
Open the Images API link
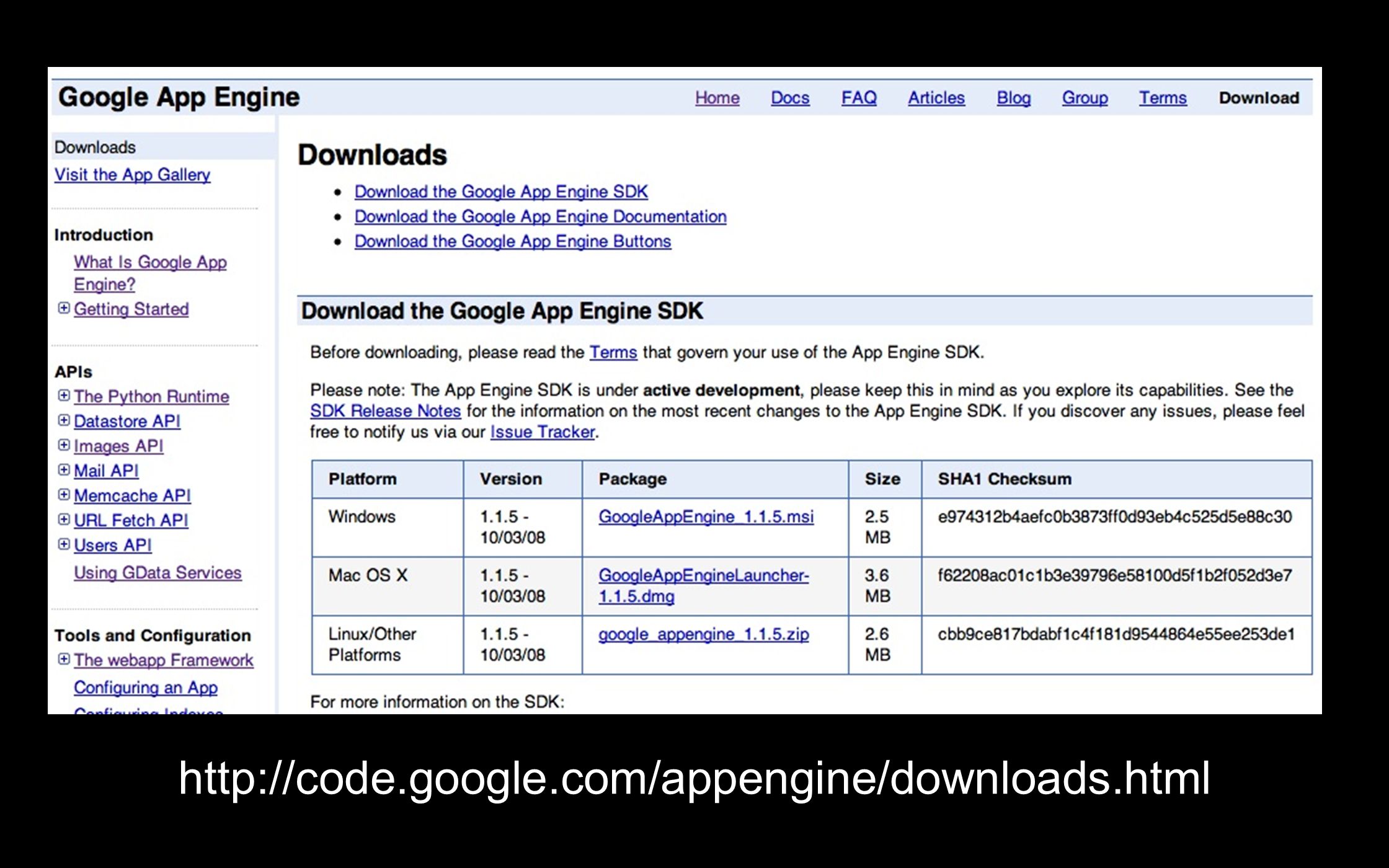pyautogui.click(x=118, y=446)
